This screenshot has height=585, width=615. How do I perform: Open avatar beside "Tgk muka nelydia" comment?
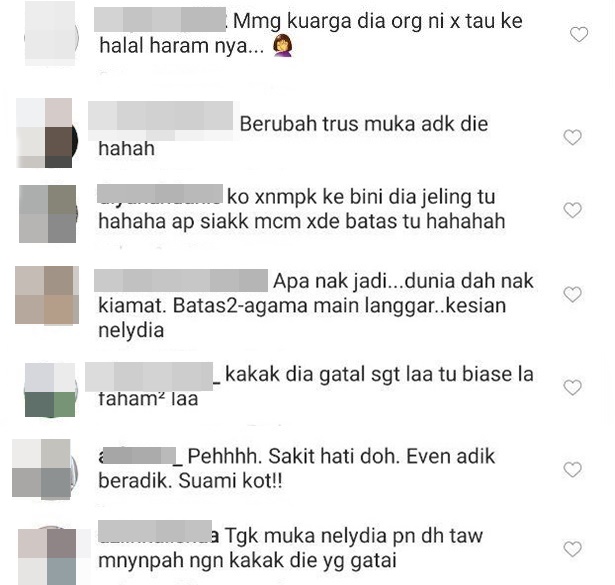(48, 555)
